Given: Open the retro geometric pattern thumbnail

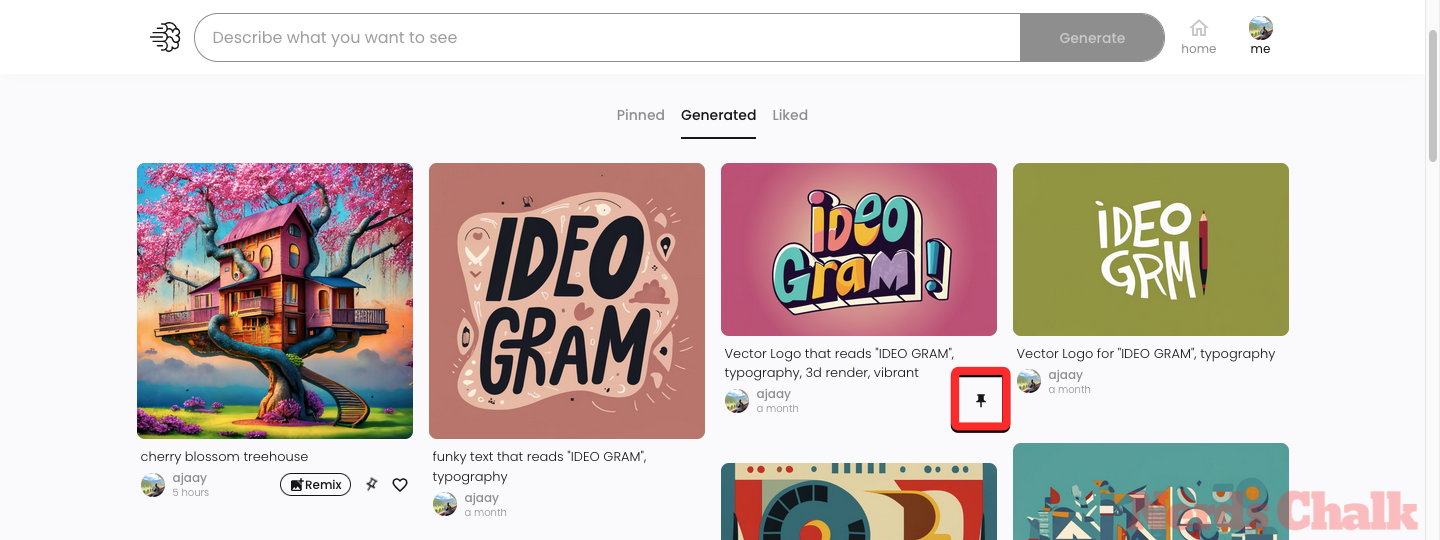Looking at the screenshot, I should [859, 501].
